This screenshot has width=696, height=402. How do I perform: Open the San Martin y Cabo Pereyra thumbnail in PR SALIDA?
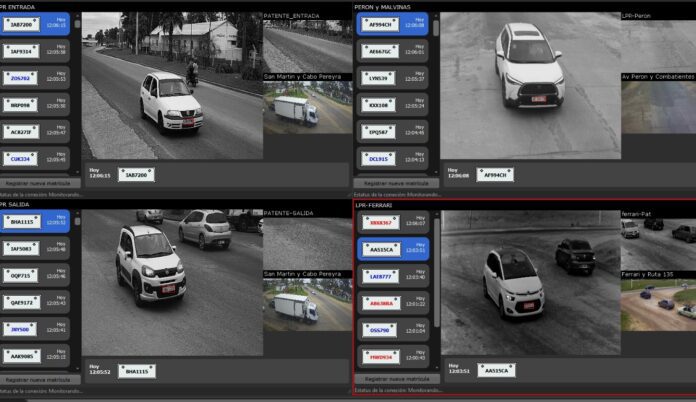308,305
